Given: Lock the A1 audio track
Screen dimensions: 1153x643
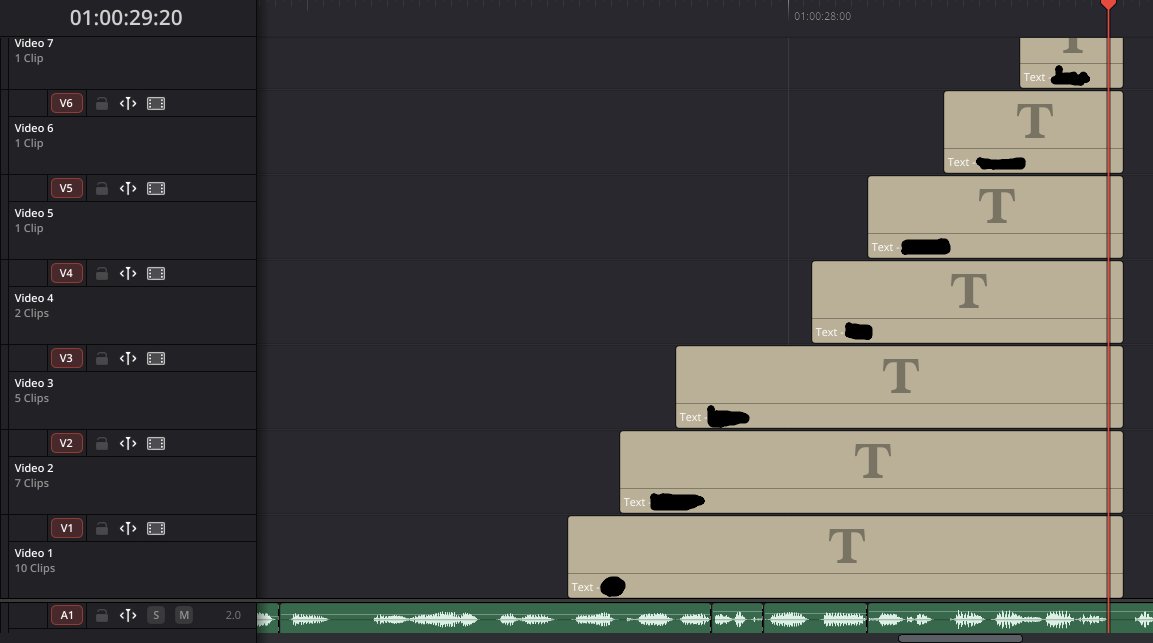Looking at the screenshot, I should tap(102, 615).
